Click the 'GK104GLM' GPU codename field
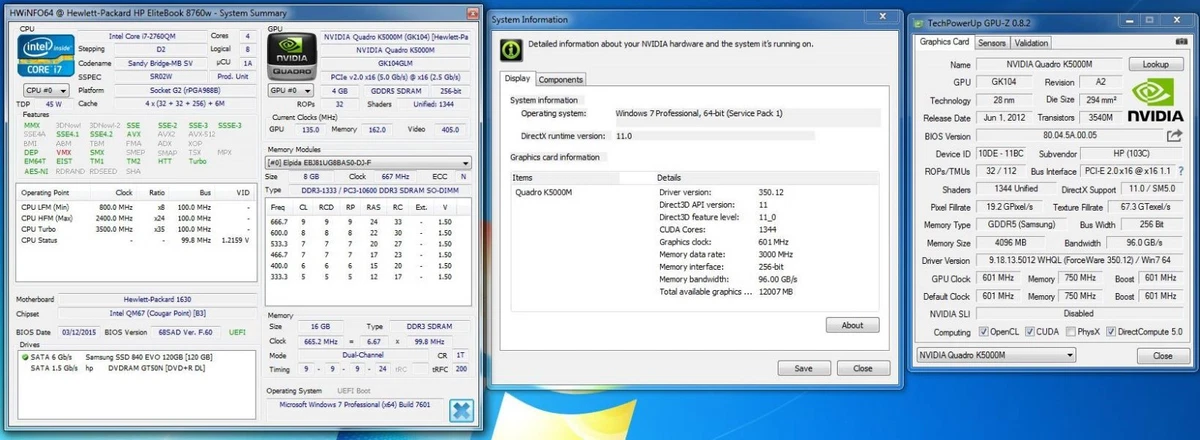The width and height of the screenshot is (1200, 440). pos(396,62)
